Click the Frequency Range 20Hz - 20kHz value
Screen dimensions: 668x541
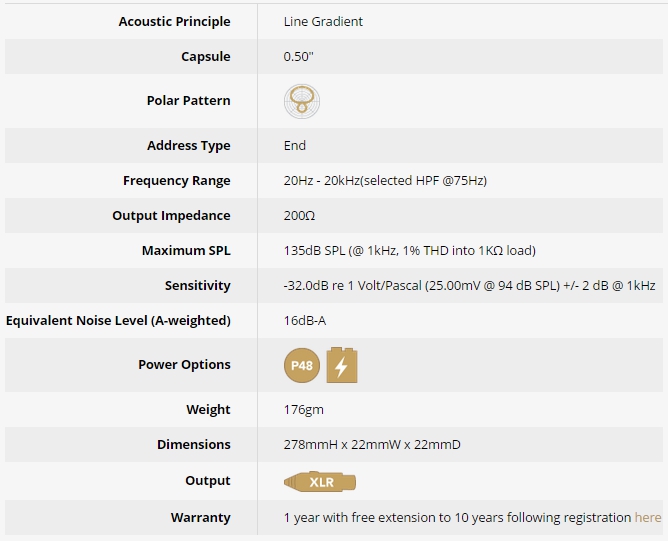click(385, 180)
